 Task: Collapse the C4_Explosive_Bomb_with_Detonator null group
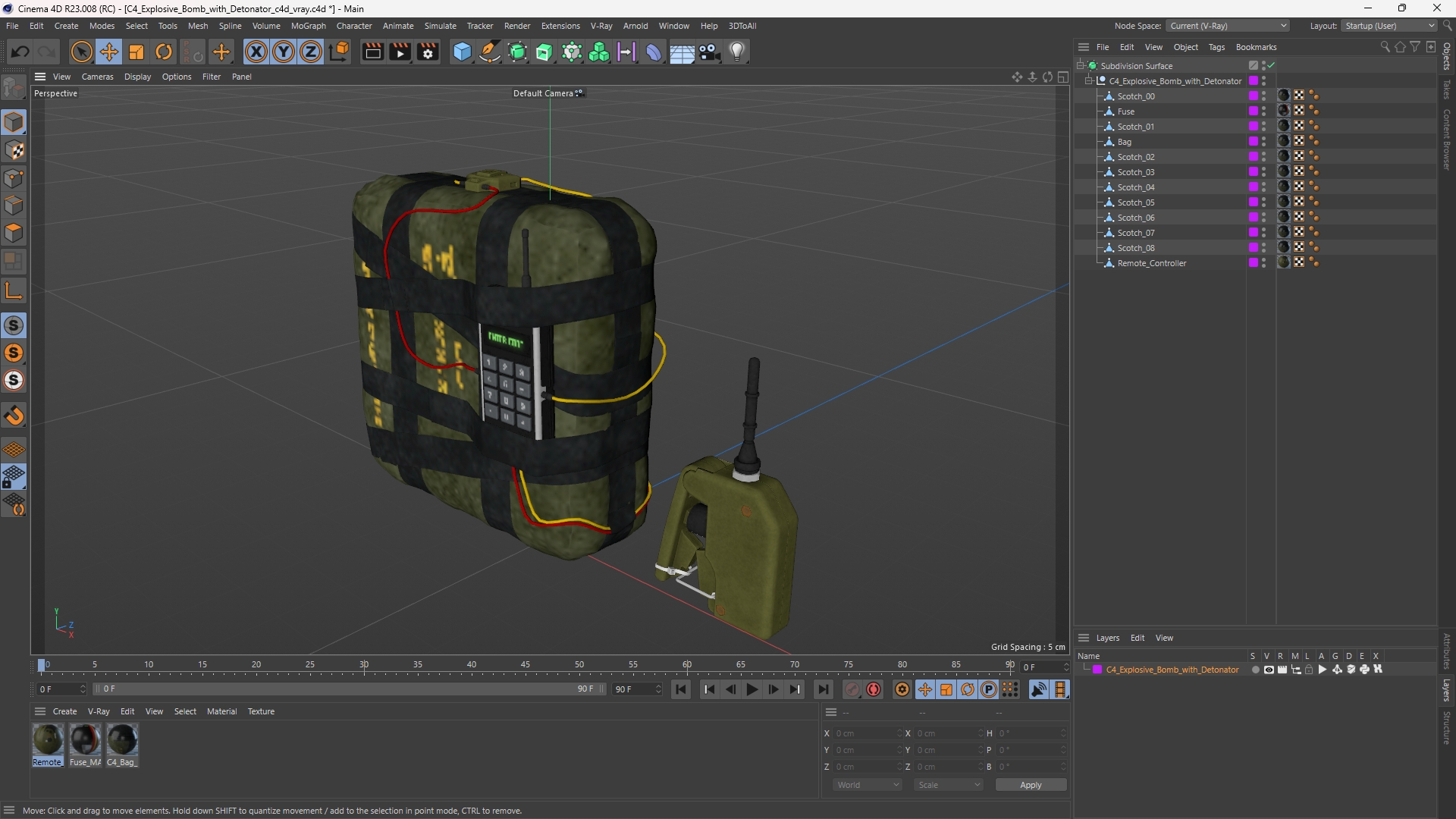[x=1089, y=80]
